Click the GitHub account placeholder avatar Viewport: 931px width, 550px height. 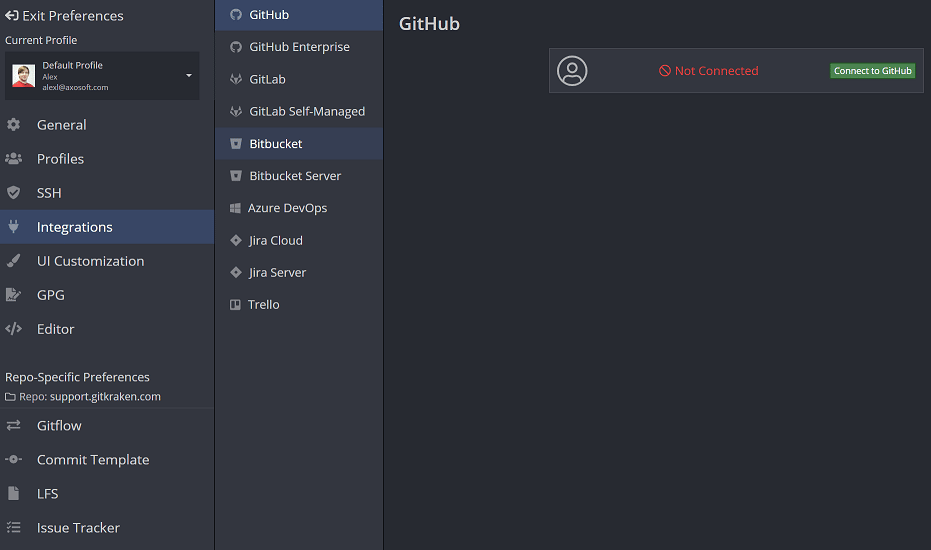point(572,71)
